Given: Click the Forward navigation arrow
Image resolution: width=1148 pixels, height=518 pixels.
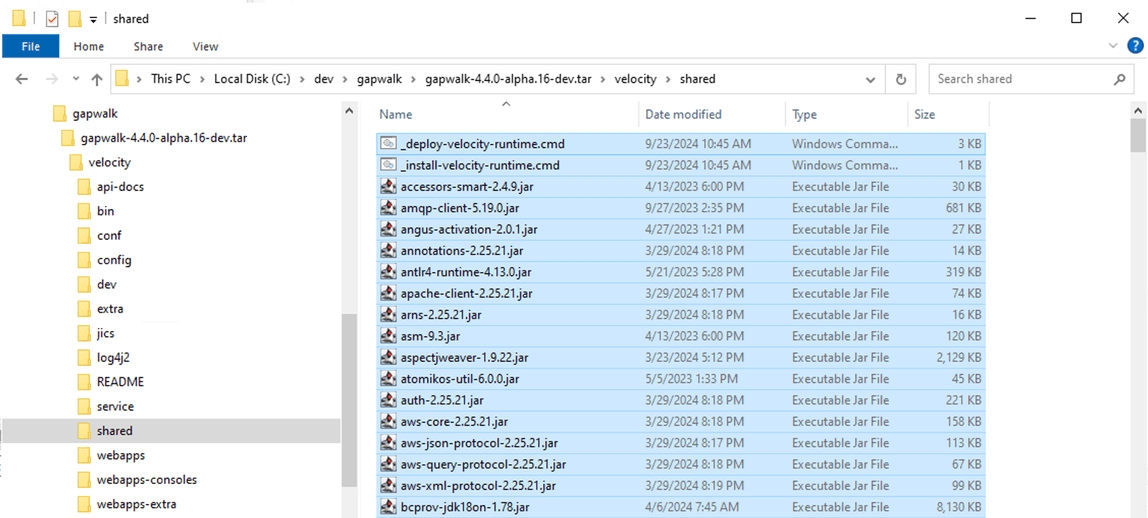Looking at the screenshot, I should tap(51, 79).
